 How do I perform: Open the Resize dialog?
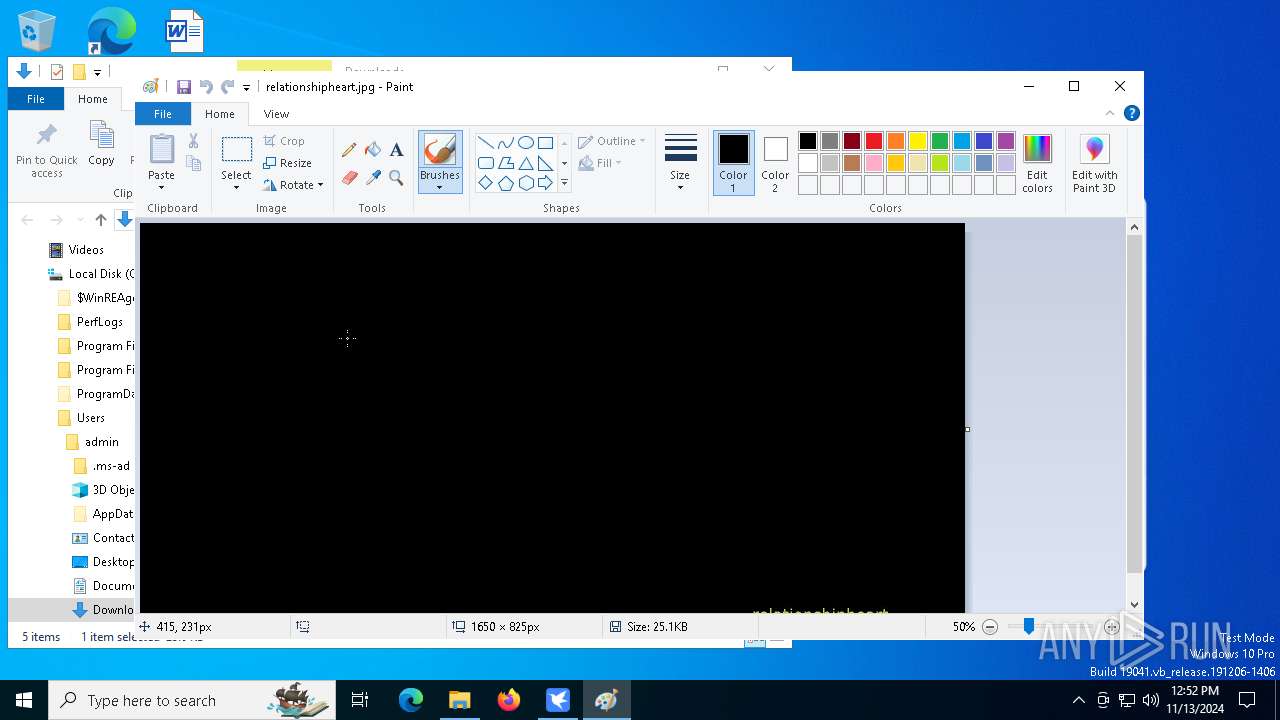click(288, 163)
